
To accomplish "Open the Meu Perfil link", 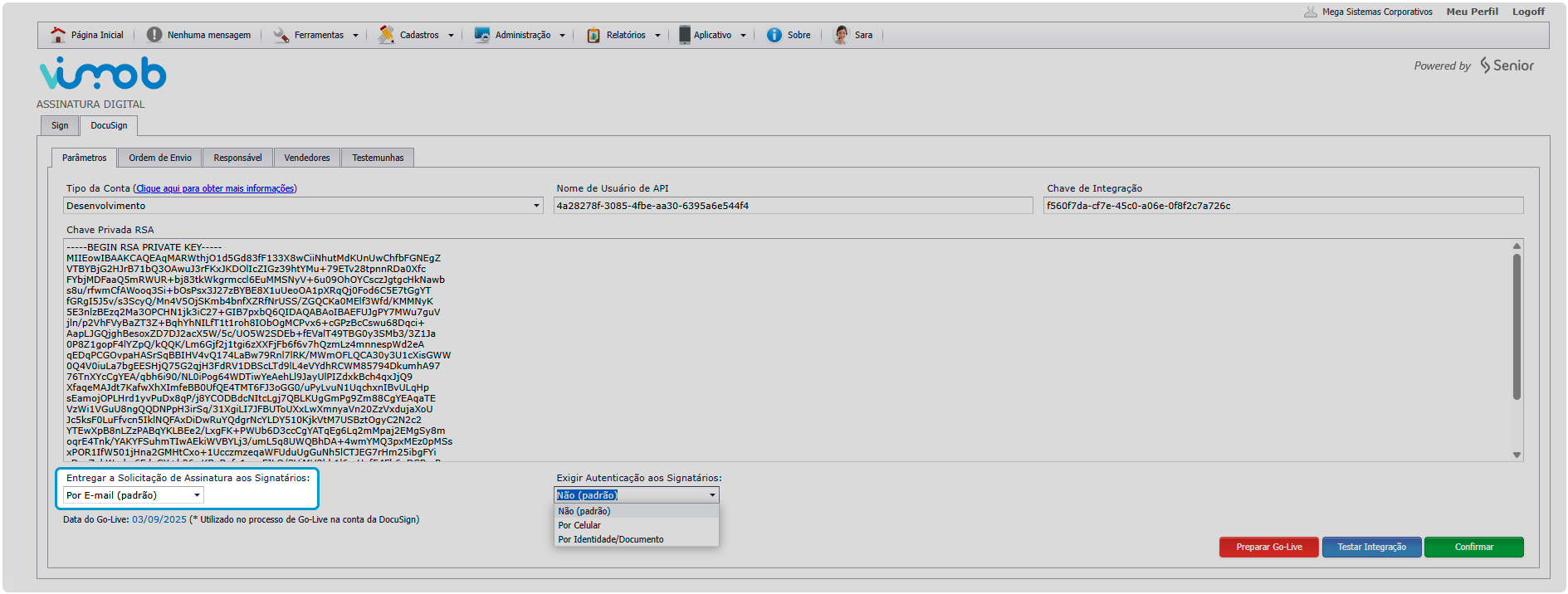I will coord(1473,12).
